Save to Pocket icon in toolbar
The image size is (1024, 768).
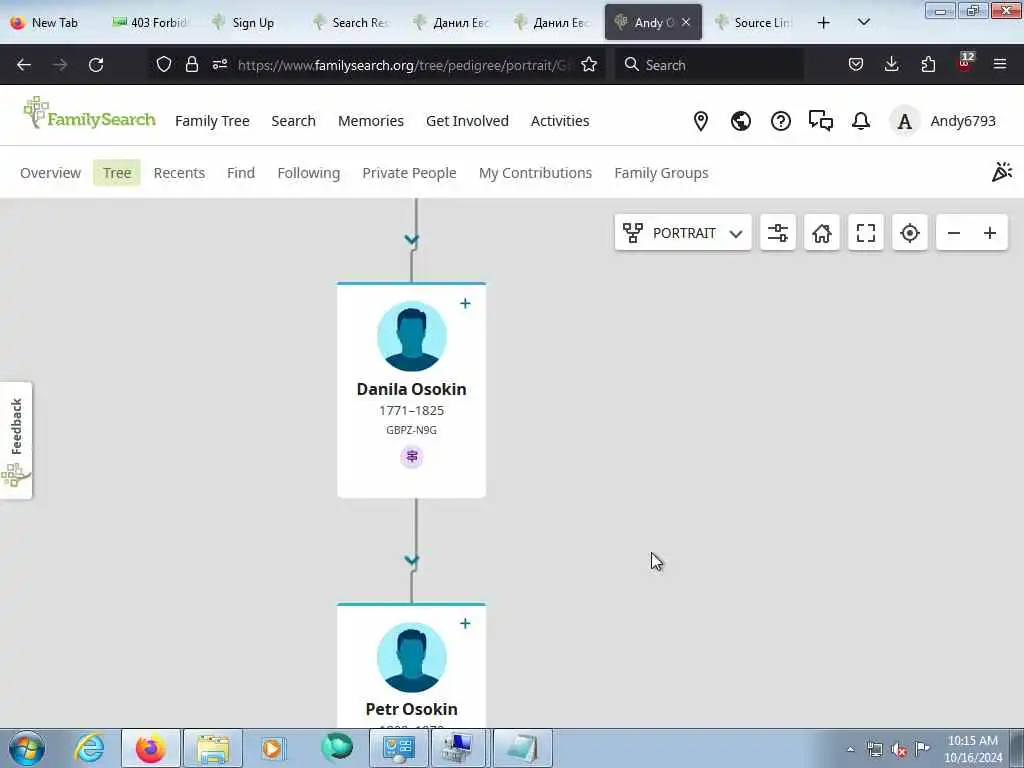856,64
